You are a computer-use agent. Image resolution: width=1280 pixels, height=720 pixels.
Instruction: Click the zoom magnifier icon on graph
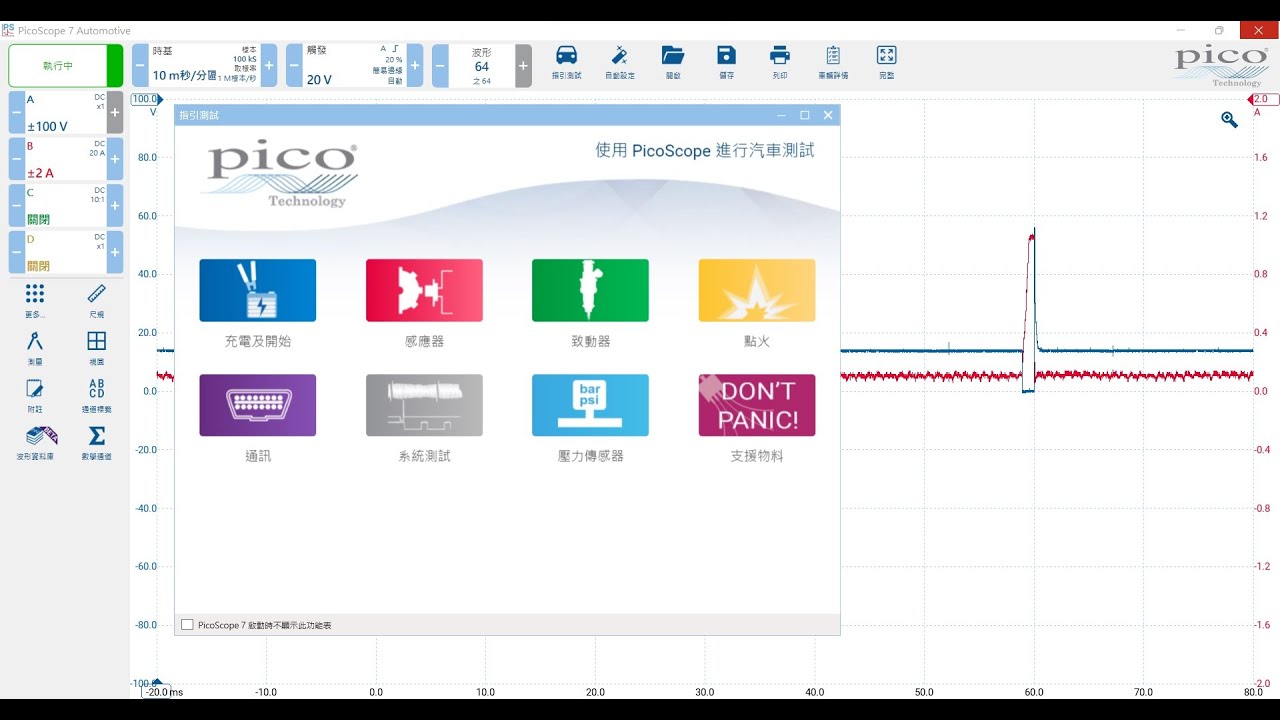(x=1230, y=120)
